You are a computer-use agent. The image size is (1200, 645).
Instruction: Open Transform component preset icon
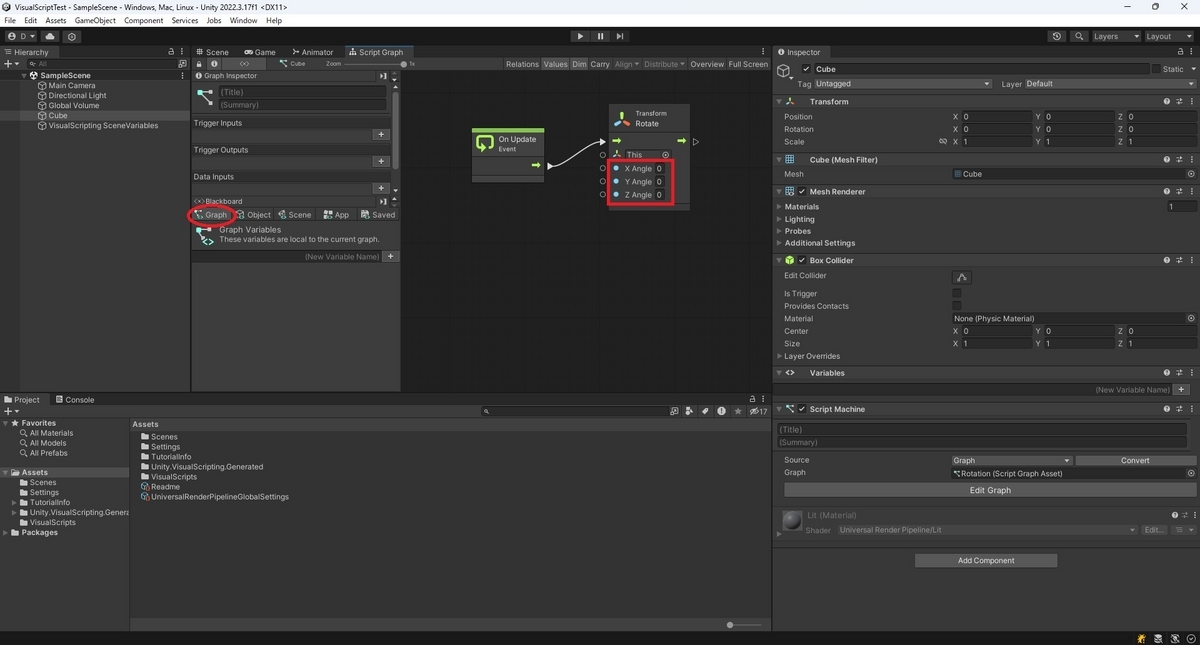(1179, 101)
